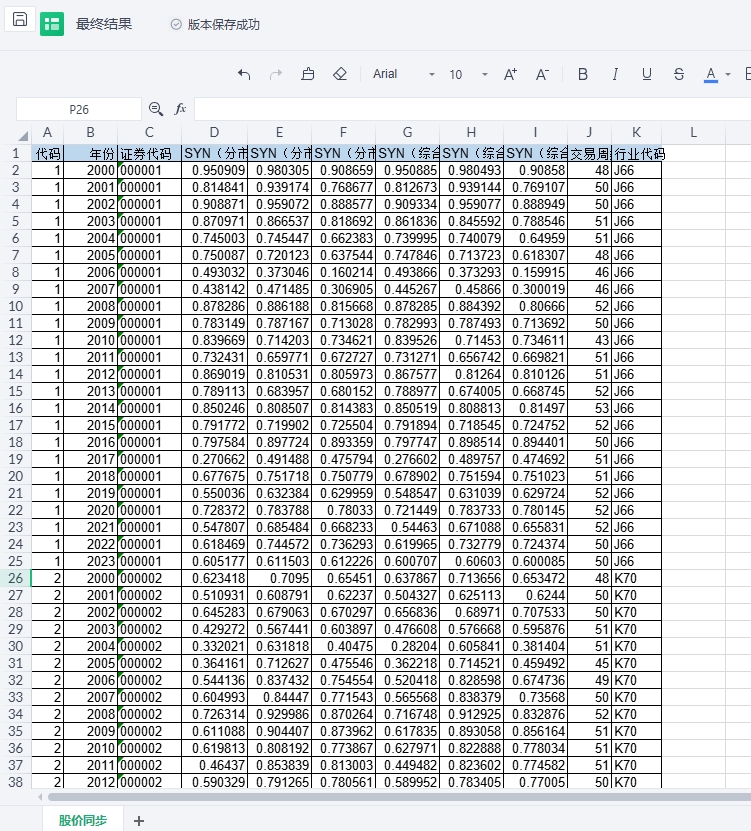This screenshot has width=751, height=831.
Task: Click the 版本保存成功 status message
Action: click(x=215, y=24)
